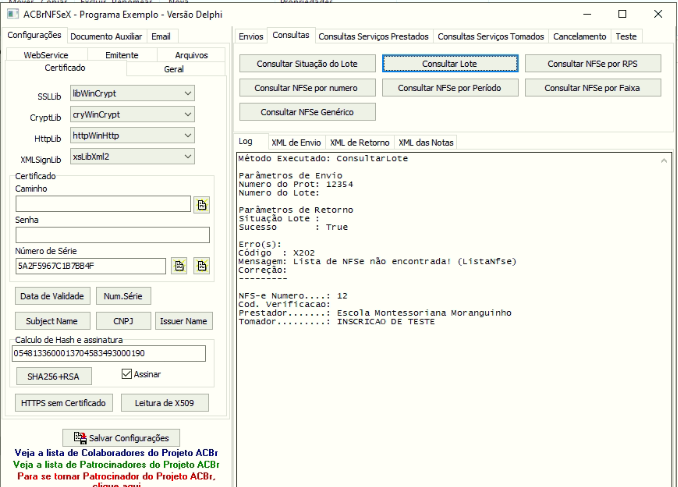Select the Certificado sub-tab
Image resolution: width=678 pixels, height=487 pixels.
pyautogui.click(x=65, y=68)
